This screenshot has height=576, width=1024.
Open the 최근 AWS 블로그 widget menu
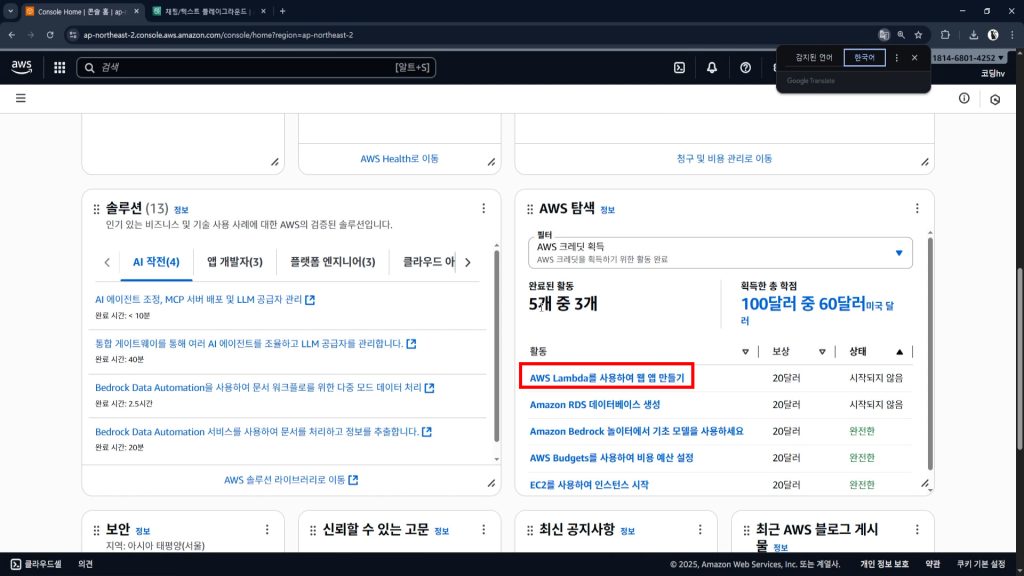click(x=917, y=530)
